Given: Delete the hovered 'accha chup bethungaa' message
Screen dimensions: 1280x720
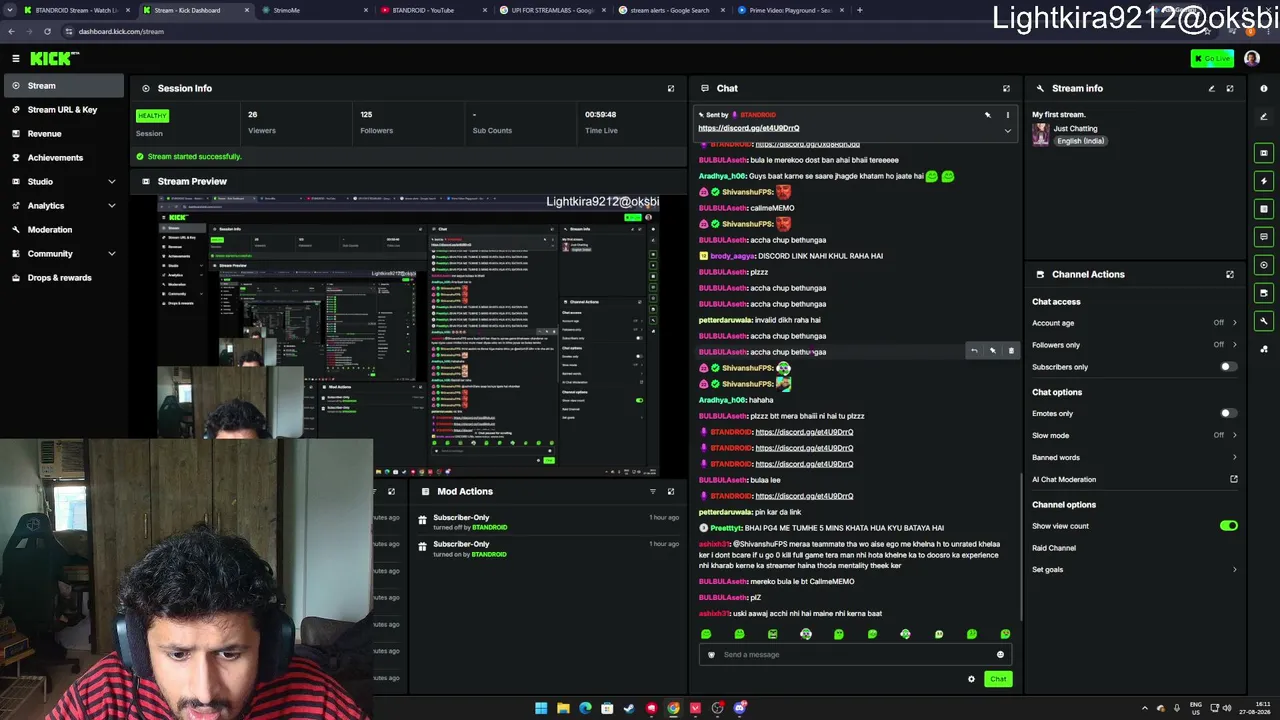Looking at the screenshot, I should 1011,351.
